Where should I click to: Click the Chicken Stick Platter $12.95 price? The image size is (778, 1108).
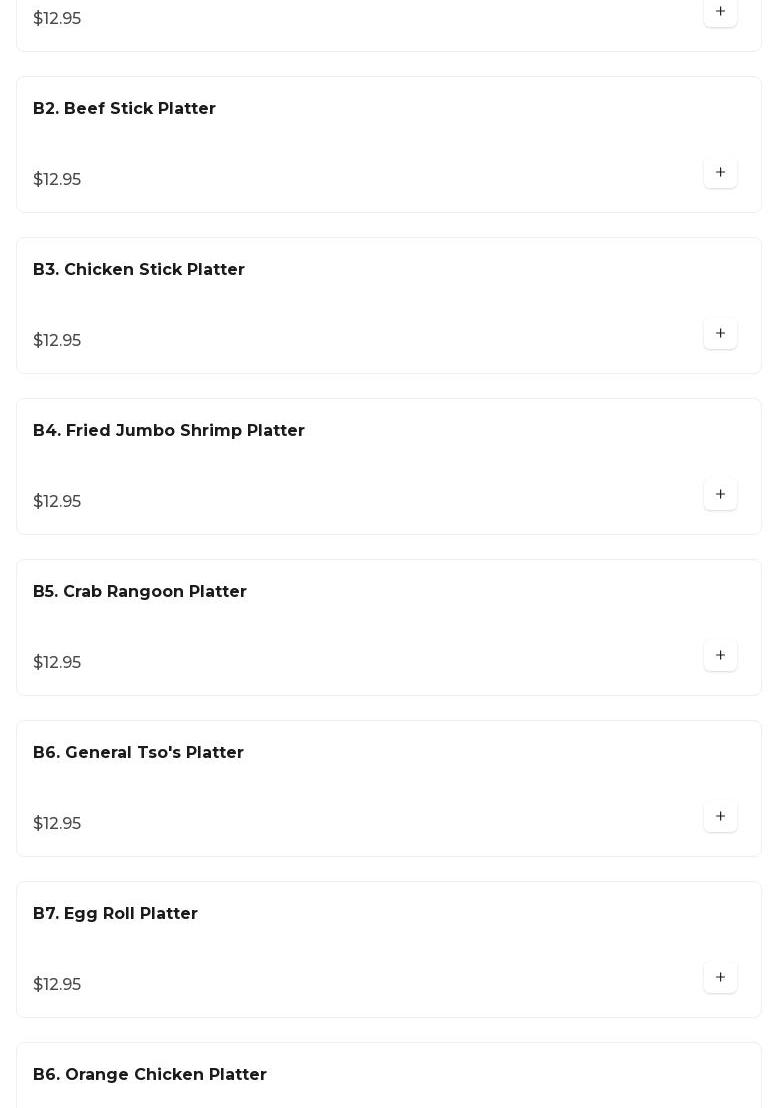point(57,341)
